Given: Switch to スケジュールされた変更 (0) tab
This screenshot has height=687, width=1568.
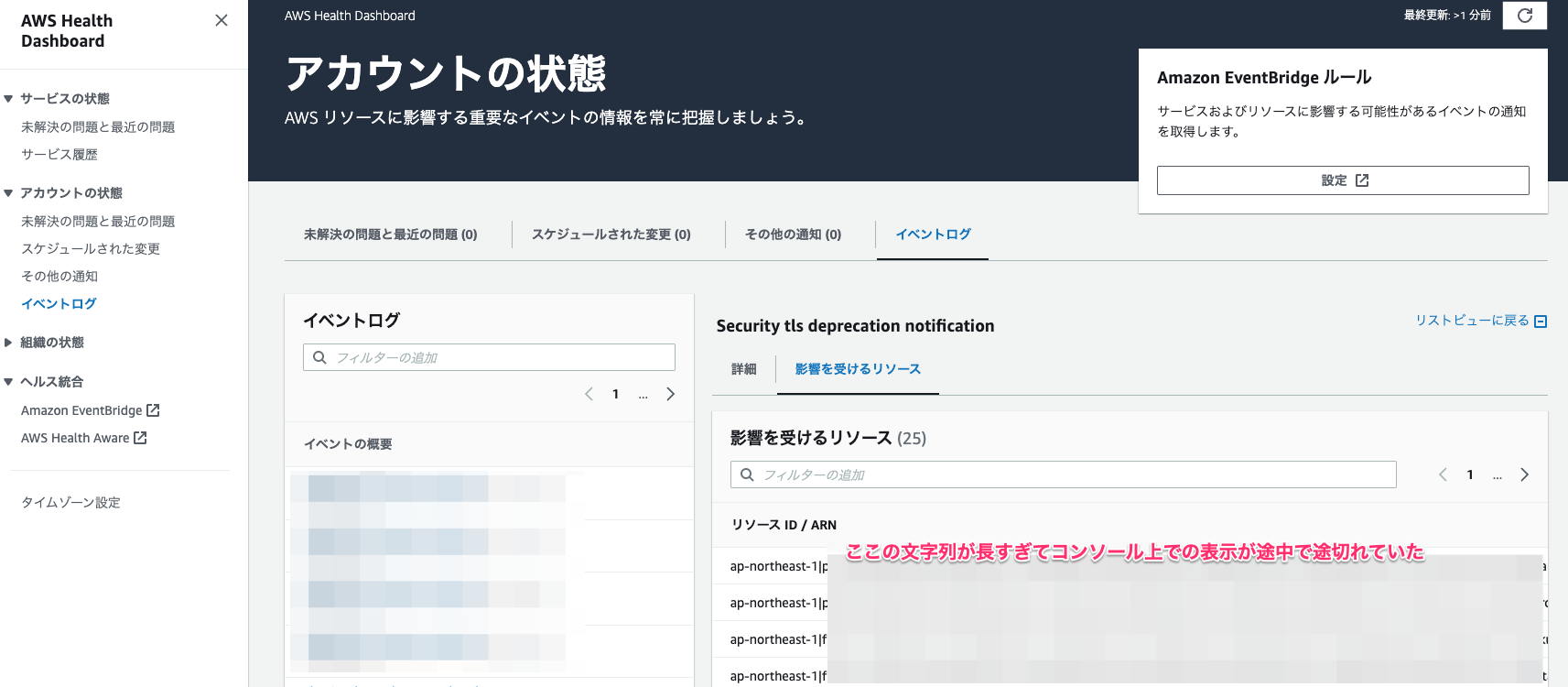Looking at the screenshot, I should tap(611, 234).
